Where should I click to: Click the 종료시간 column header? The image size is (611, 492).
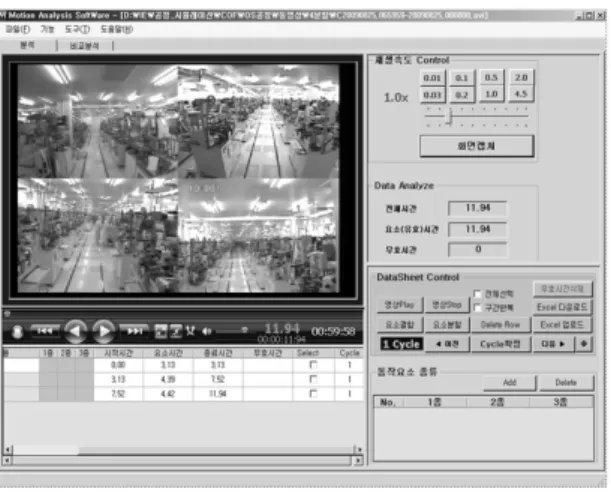(218, 353)
